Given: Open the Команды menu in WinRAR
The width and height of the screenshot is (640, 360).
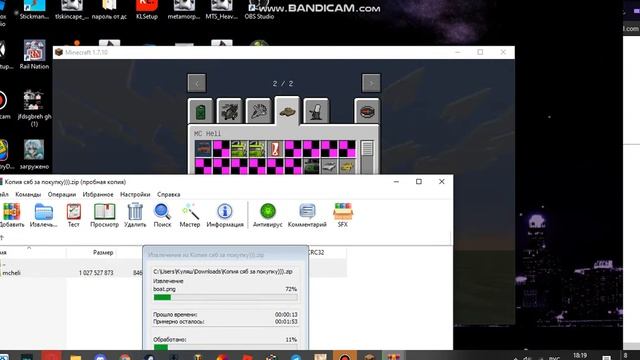Looking at the screenshot, I should tap(28, 194).
